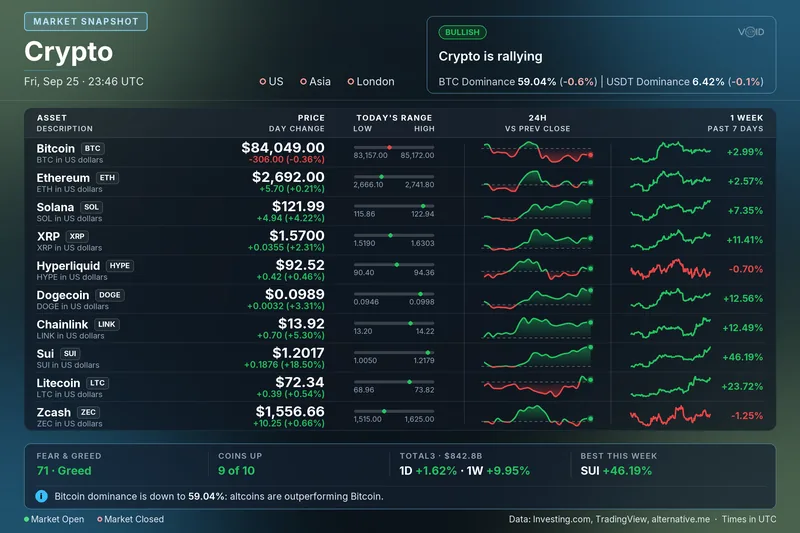Click the US market status dot

tap(263, 82)
